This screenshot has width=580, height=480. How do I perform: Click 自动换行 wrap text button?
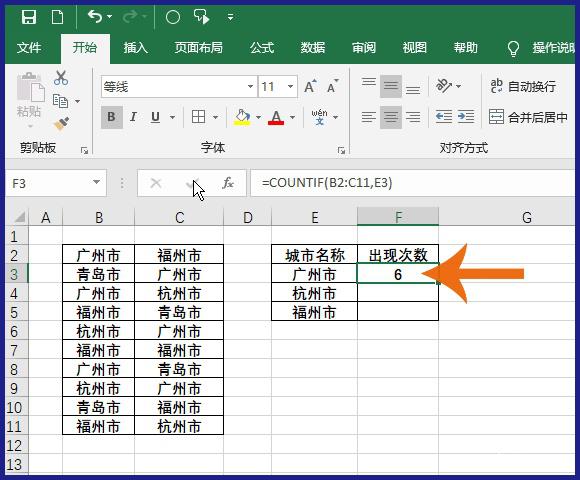click(x=522, y=86)
